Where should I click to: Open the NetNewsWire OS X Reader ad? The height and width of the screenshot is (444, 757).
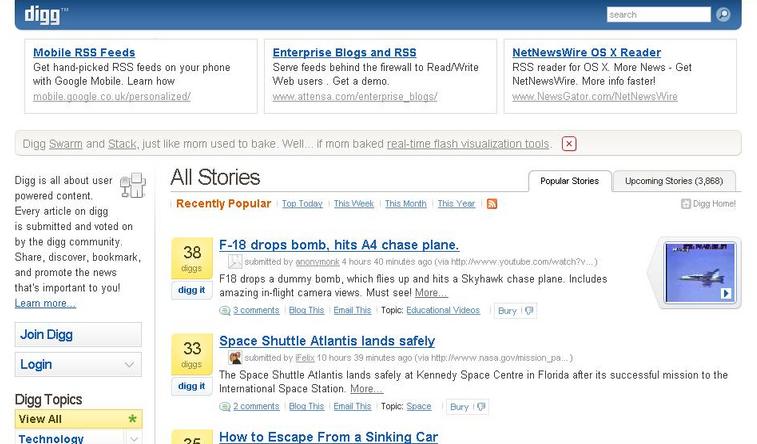pos(587,52)
